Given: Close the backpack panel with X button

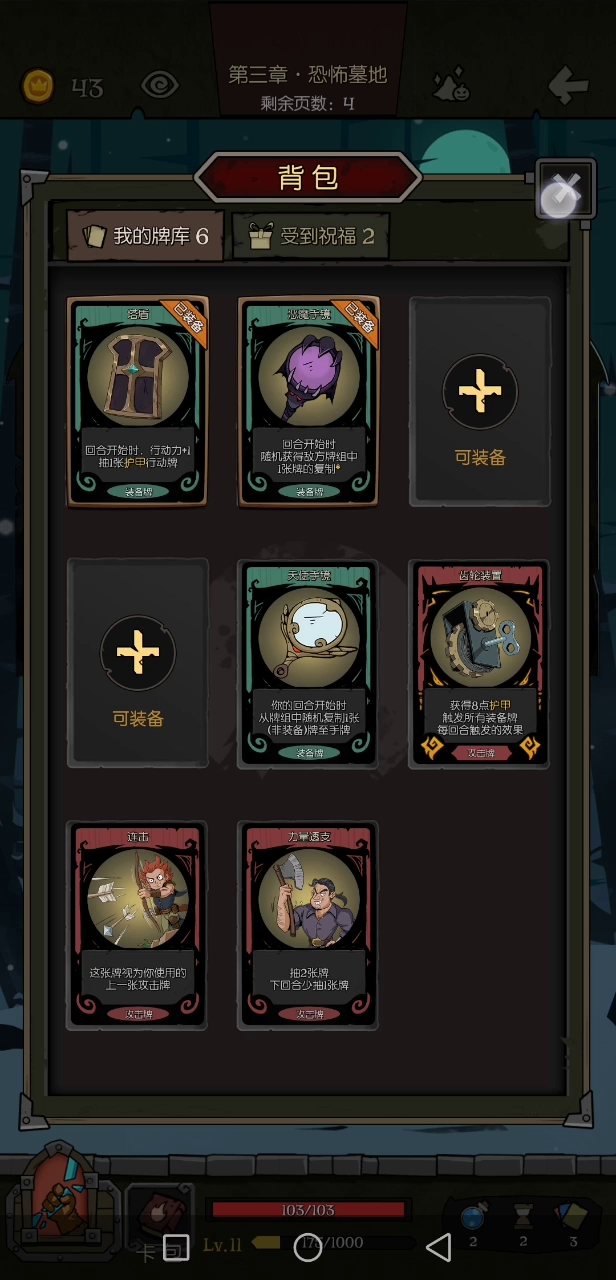Looking at the screenshot, I should [566, 189].
